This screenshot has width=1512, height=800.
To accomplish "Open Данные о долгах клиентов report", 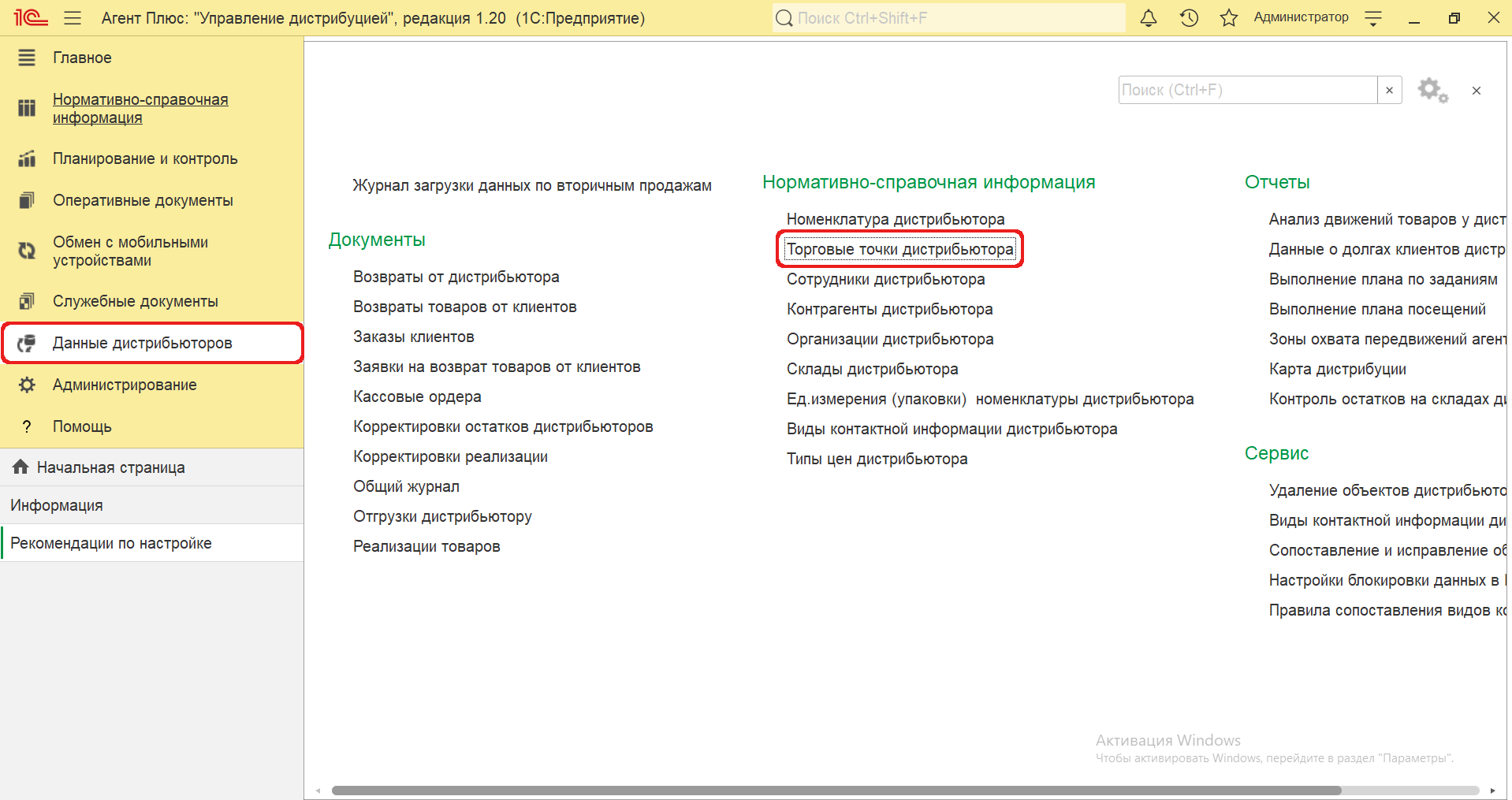I will coord(1387,249).
